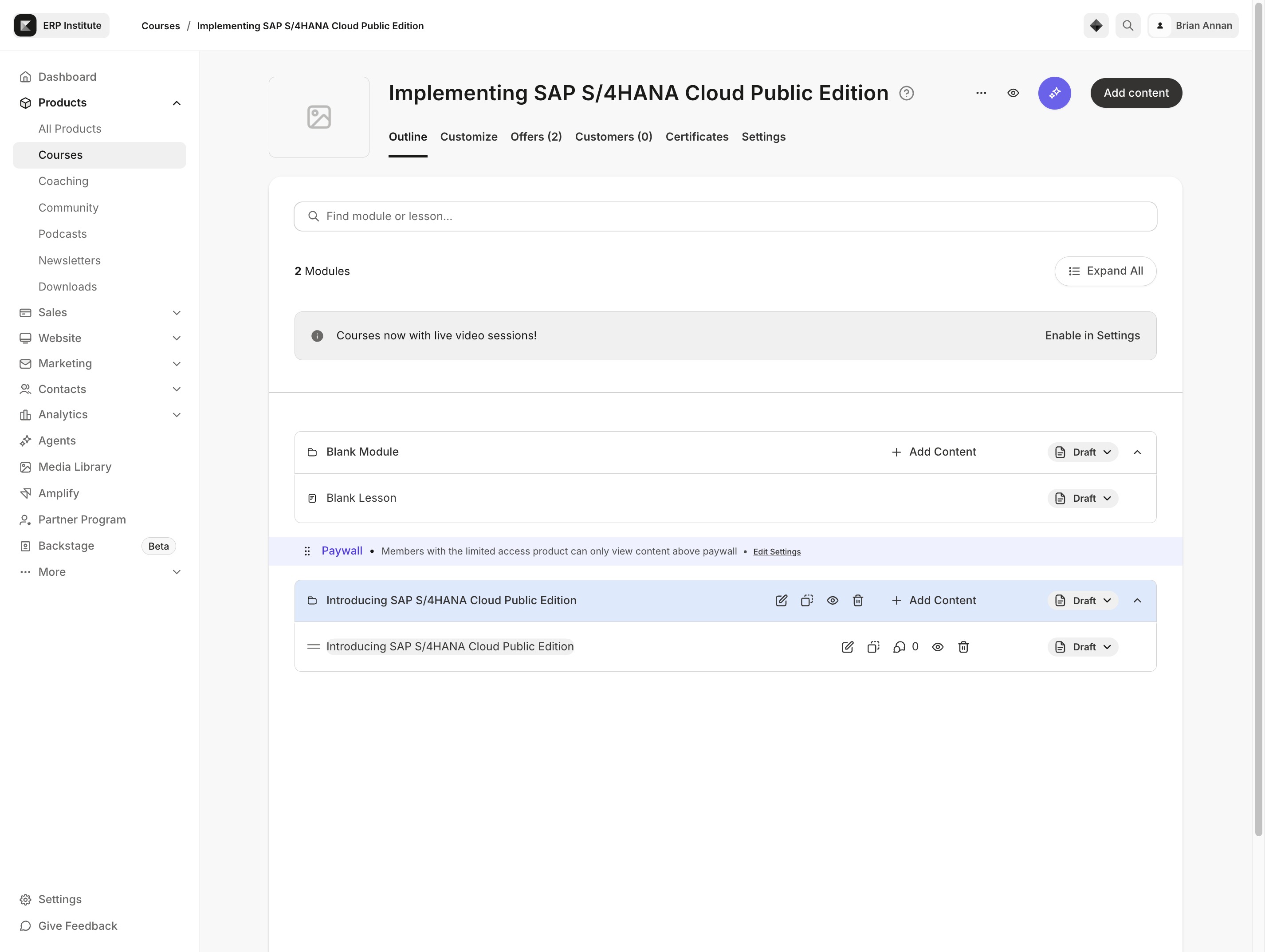Open the diamond upgrade icon in header

pyautogui.click(x=1096, y=25)
